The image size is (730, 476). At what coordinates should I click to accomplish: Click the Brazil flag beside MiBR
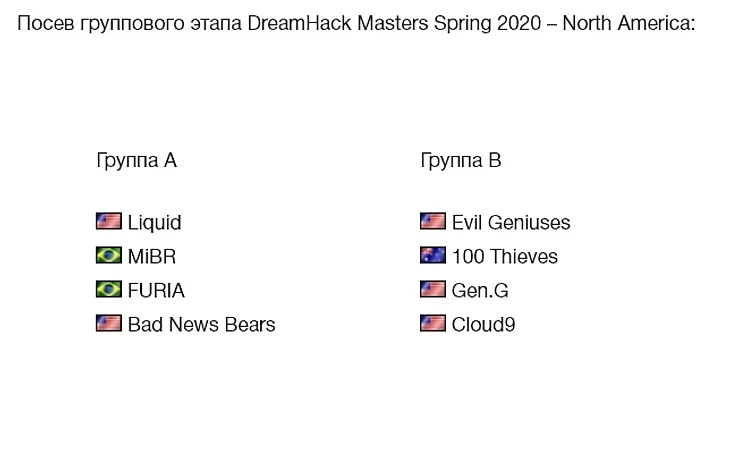point(109,255)
